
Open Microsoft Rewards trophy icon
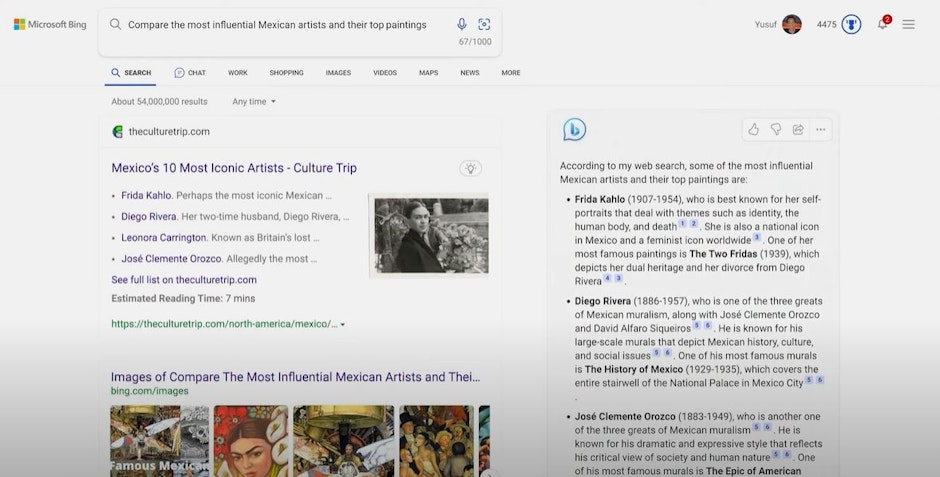[x=851, y=25]
